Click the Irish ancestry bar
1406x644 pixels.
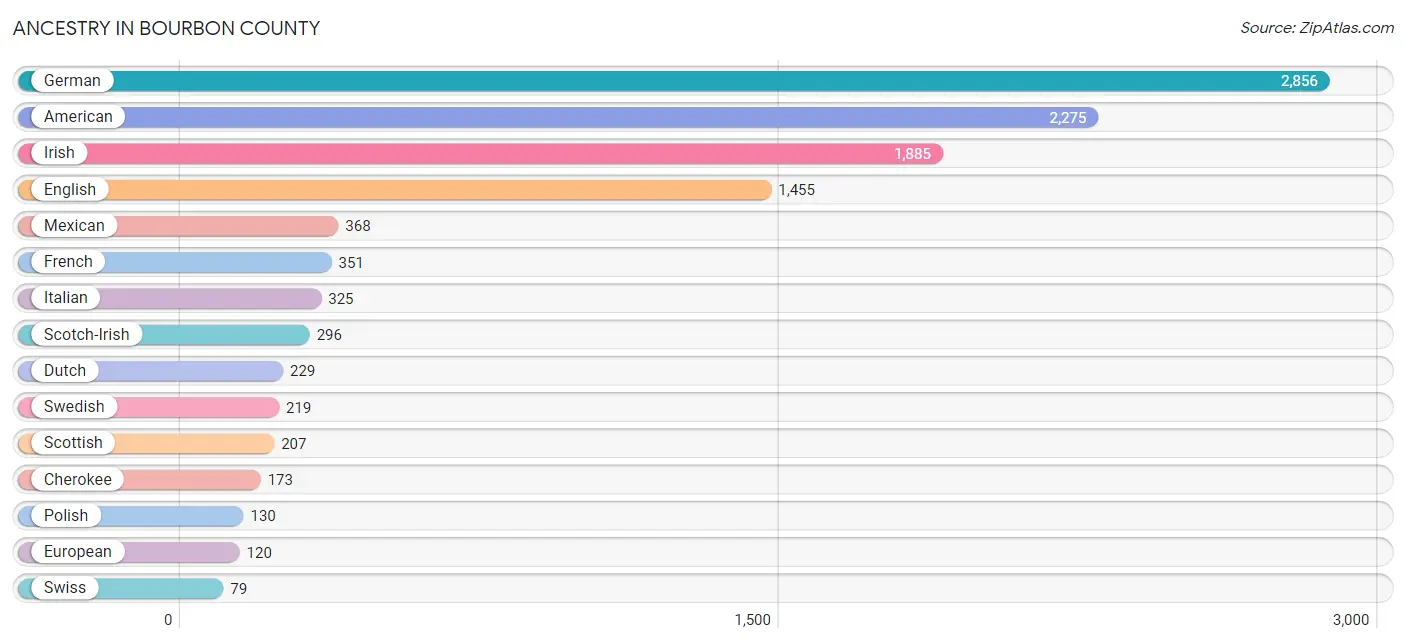point(481,153)
